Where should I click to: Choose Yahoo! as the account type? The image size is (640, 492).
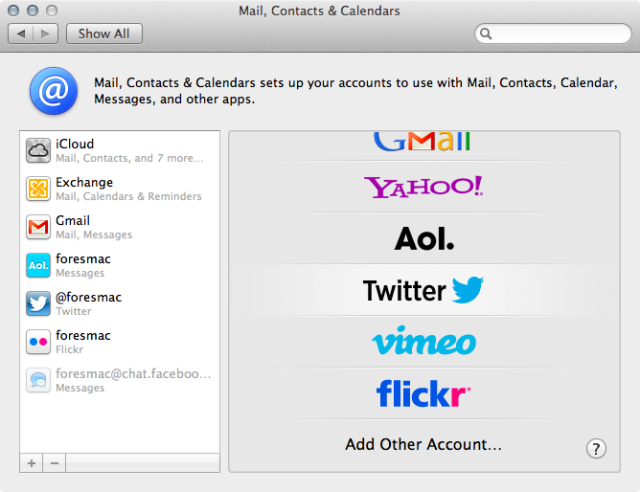[424, 187]
